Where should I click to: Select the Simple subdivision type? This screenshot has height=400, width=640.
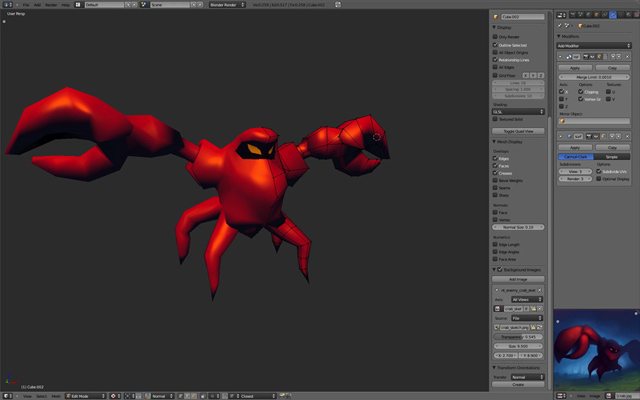[x=612, y=157]
